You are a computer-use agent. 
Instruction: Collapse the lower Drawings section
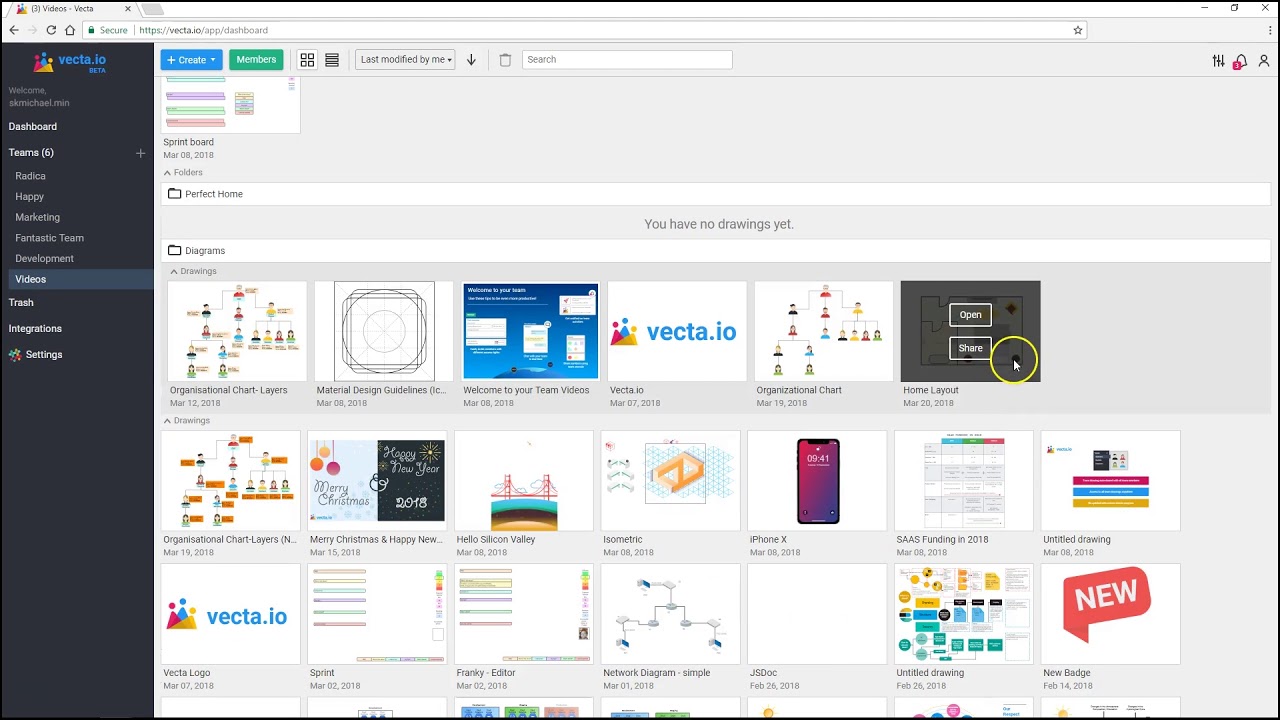click(x=187, y=421)
